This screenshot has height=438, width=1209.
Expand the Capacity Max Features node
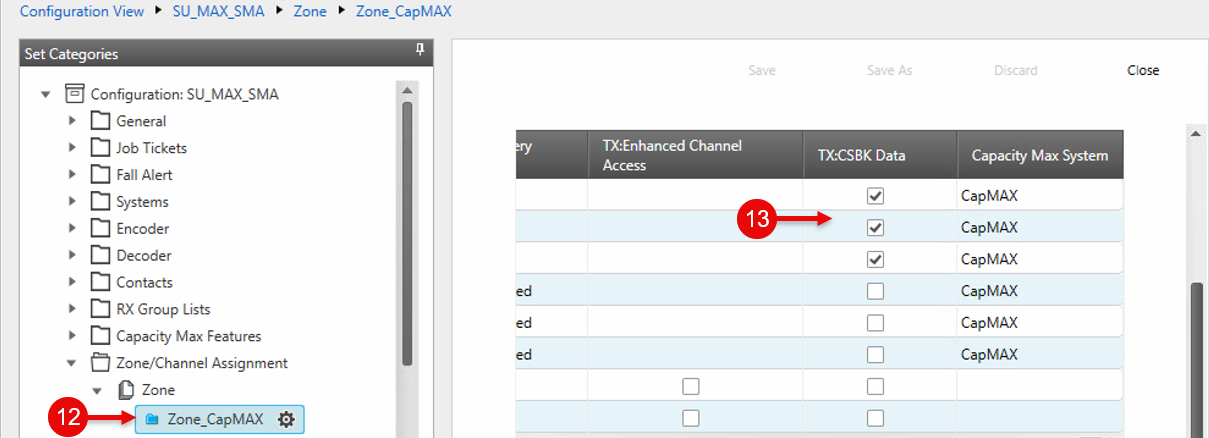pyautogui.click(x=72, y=337)
